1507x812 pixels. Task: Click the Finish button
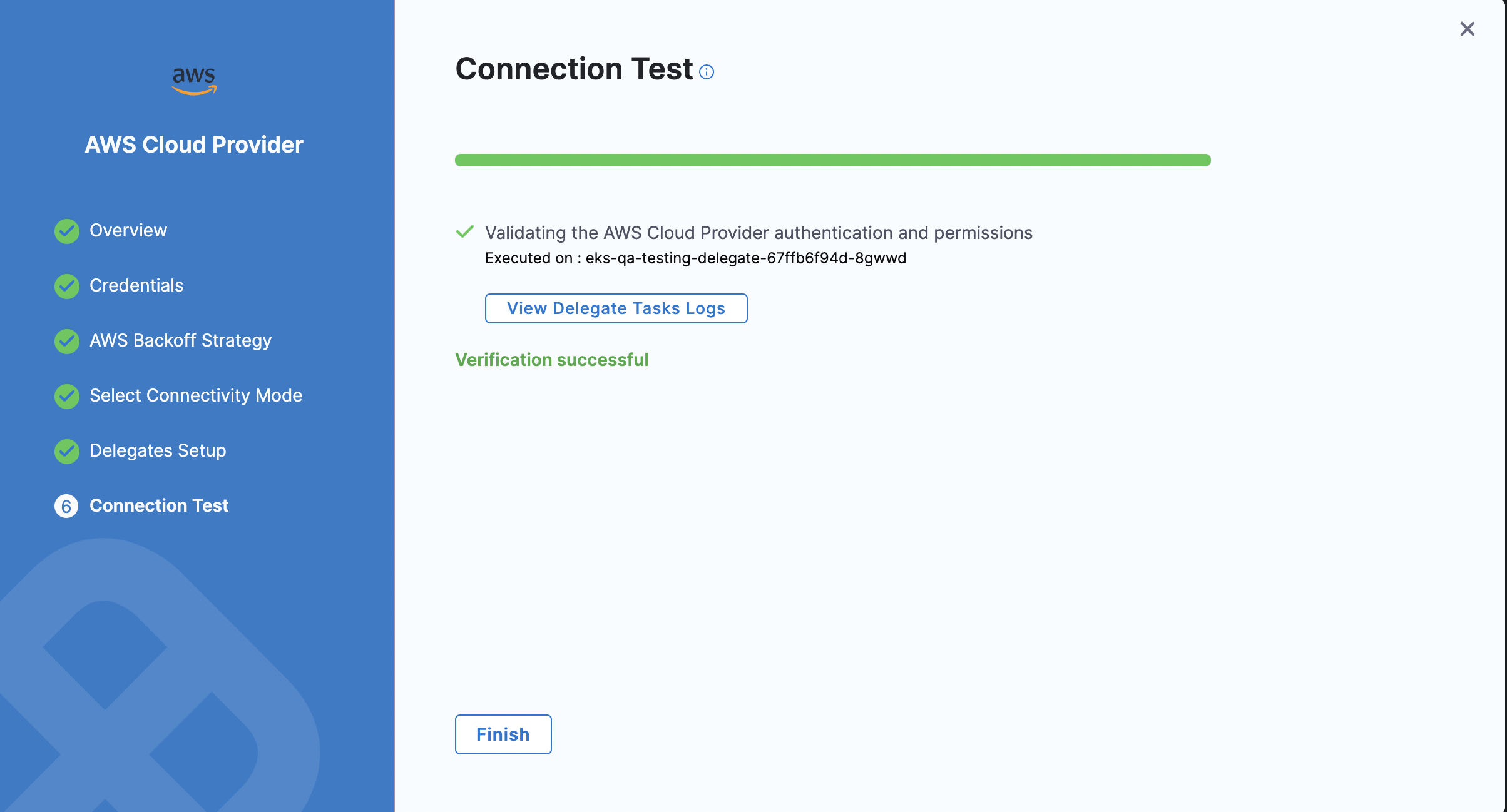coord(503,734)
